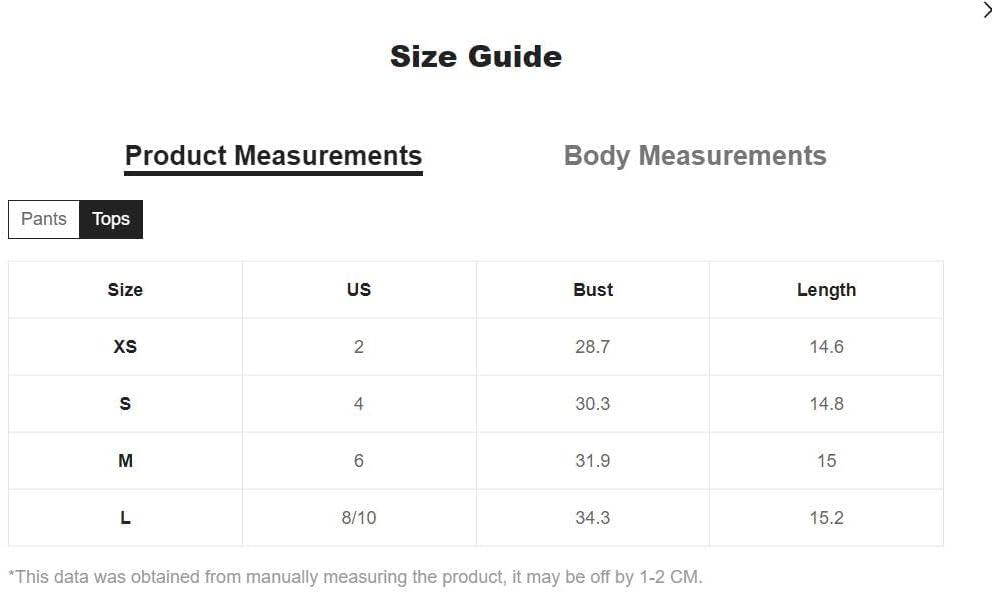
Task: Click the 28.7 bust value
Action: click(x=593, y=347)
